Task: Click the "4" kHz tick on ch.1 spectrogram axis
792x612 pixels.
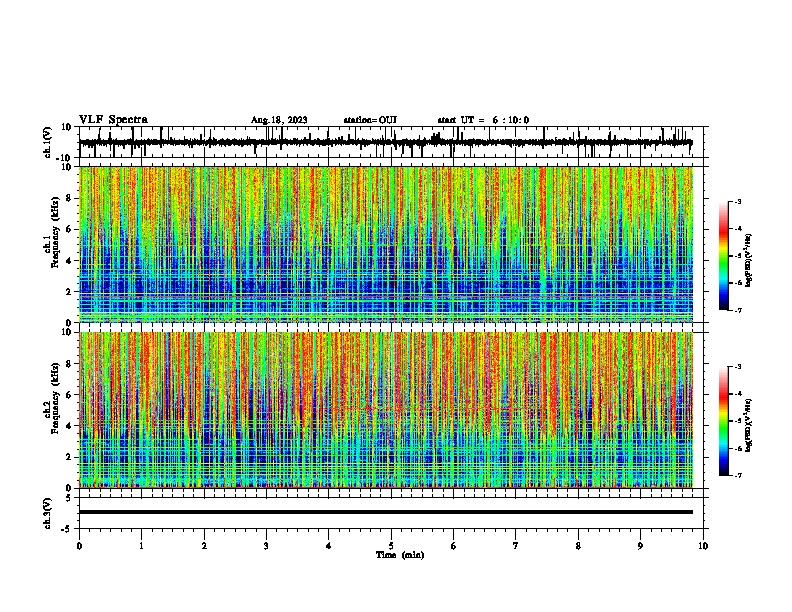Action: click(x=69, y=261)
